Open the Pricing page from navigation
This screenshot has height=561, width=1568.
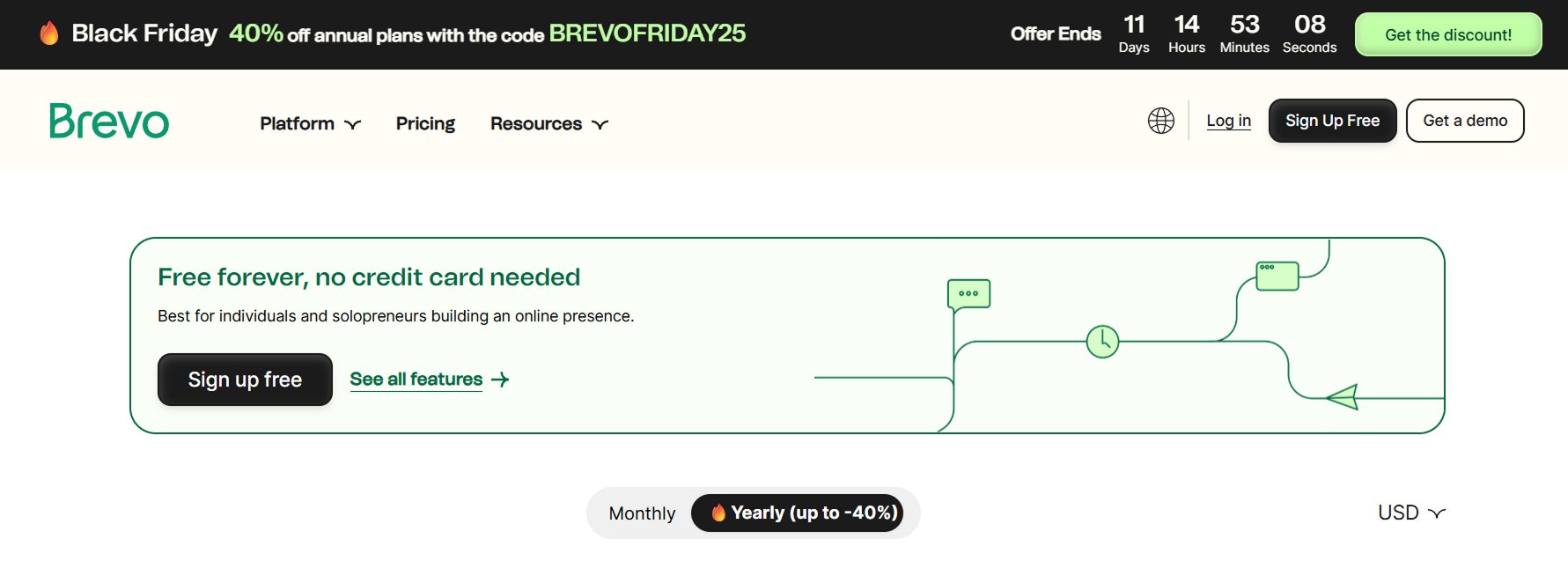click(425, 123)
